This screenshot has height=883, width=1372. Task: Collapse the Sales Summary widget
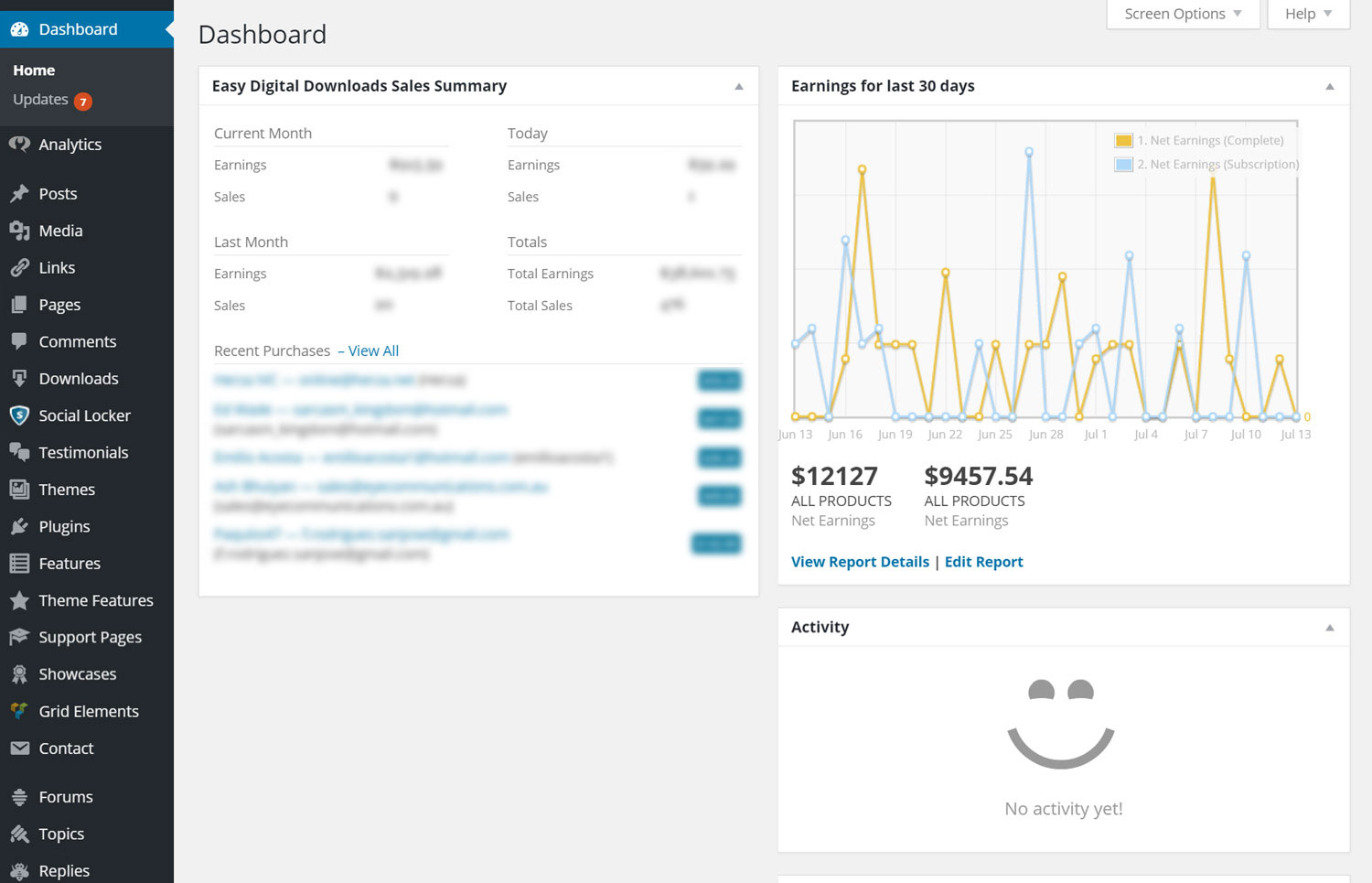click(x=739, y=87)
